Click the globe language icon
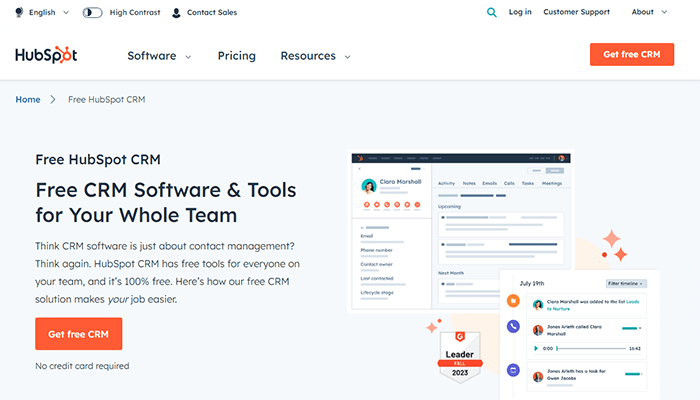This screenshot has width=700, height=400. point(20,13)
